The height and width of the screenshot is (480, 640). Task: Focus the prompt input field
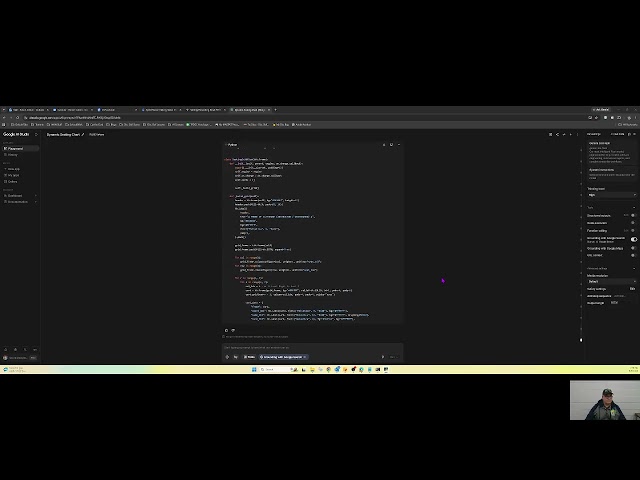[312, 347]
